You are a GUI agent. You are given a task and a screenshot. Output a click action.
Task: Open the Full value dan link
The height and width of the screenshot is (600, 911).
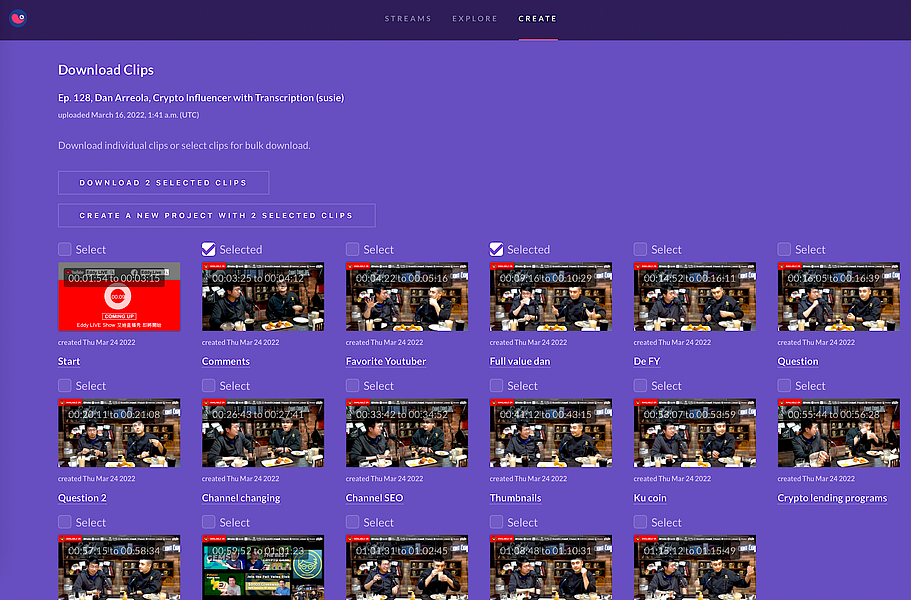(520, 361)
